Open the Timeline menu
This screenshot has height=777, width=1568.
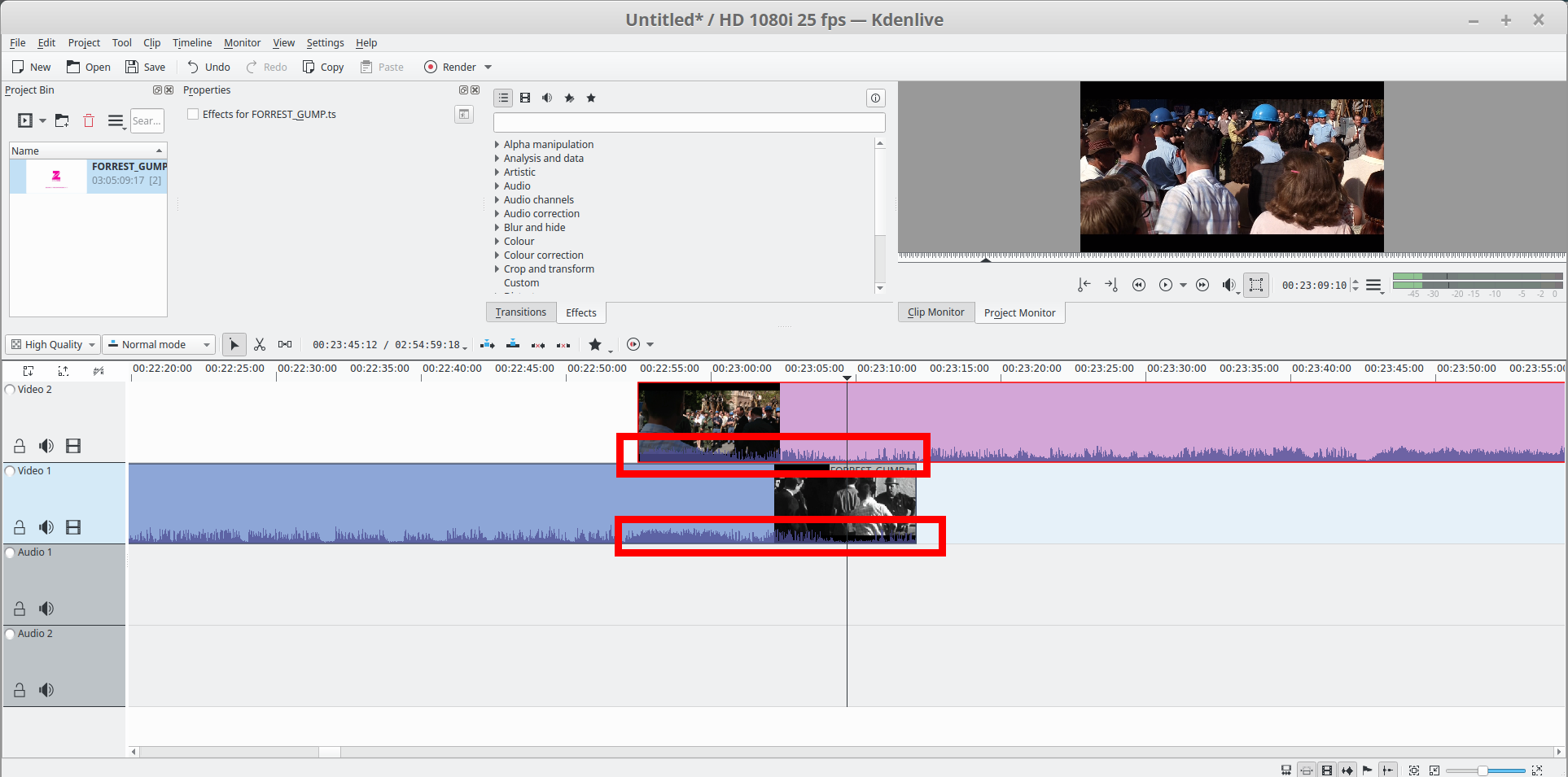192,43
